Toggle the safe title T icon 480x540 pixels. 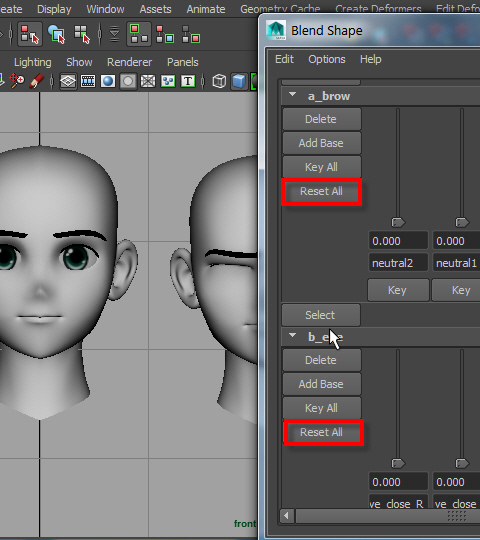(188, 81)
